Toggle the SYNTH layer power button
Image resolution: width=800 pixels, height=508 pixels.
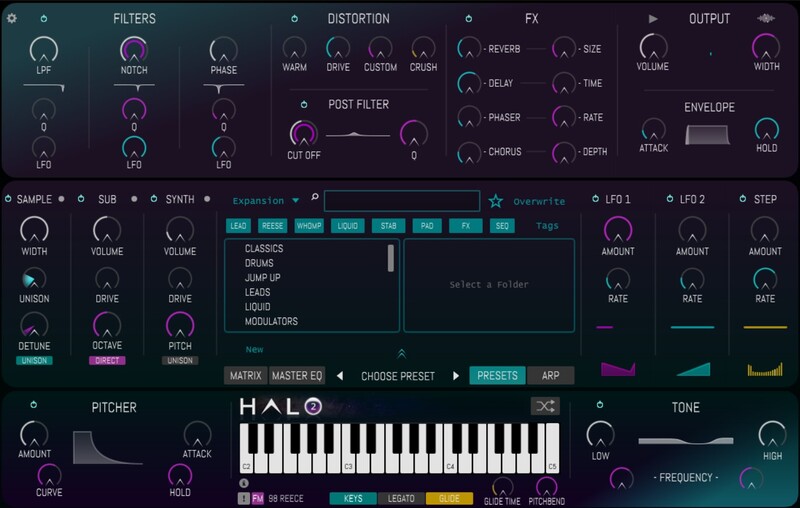click(154, 199)
